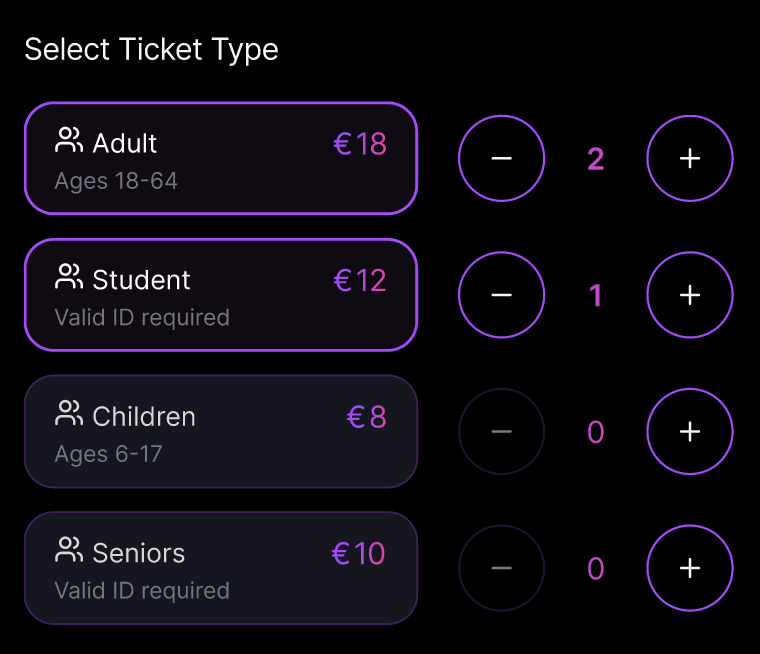Remove one Student ticket

click(x=502, y=295)
